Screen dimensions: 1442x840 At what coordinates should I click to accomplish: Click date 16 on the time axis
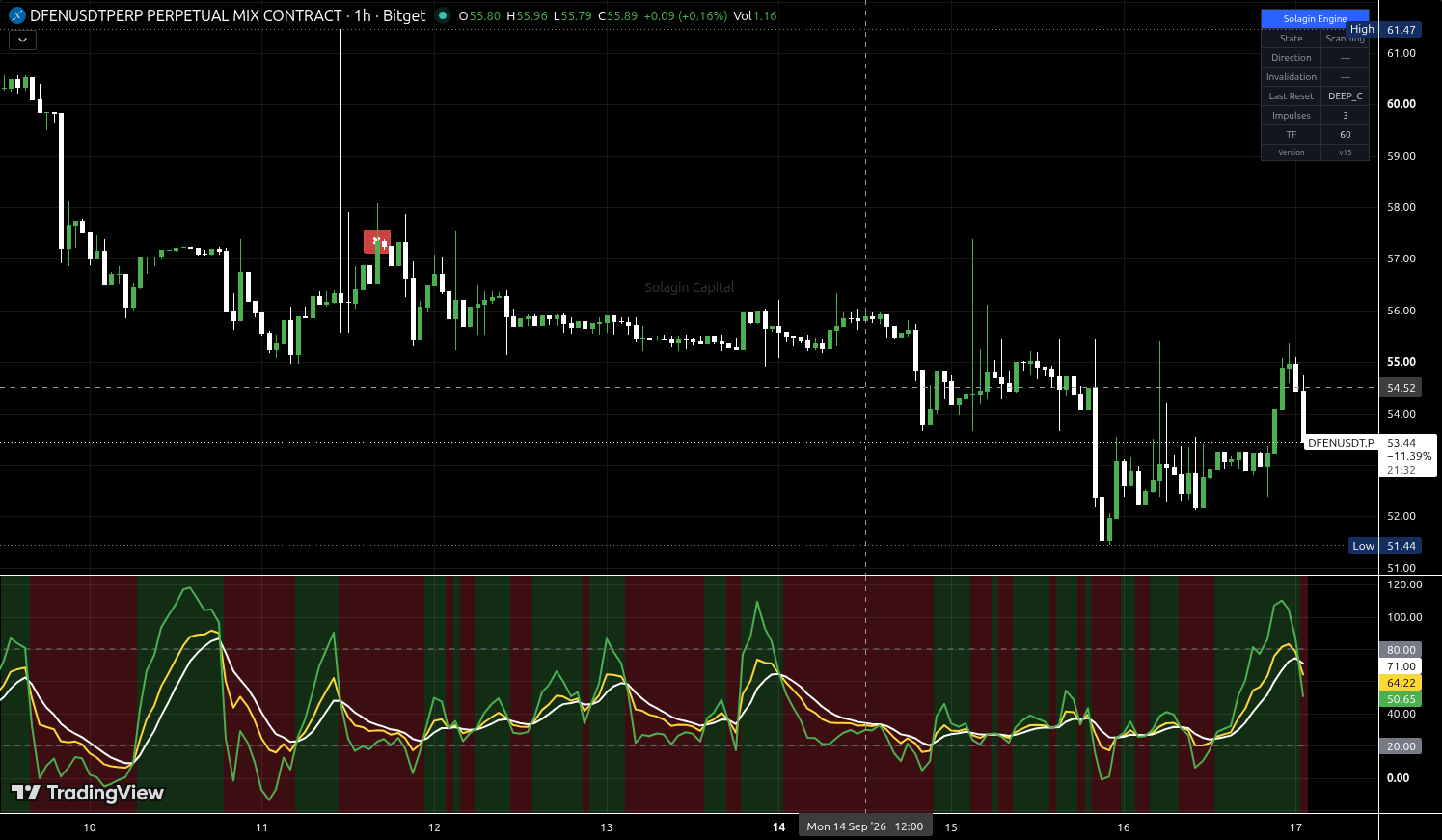(1124, 827)
